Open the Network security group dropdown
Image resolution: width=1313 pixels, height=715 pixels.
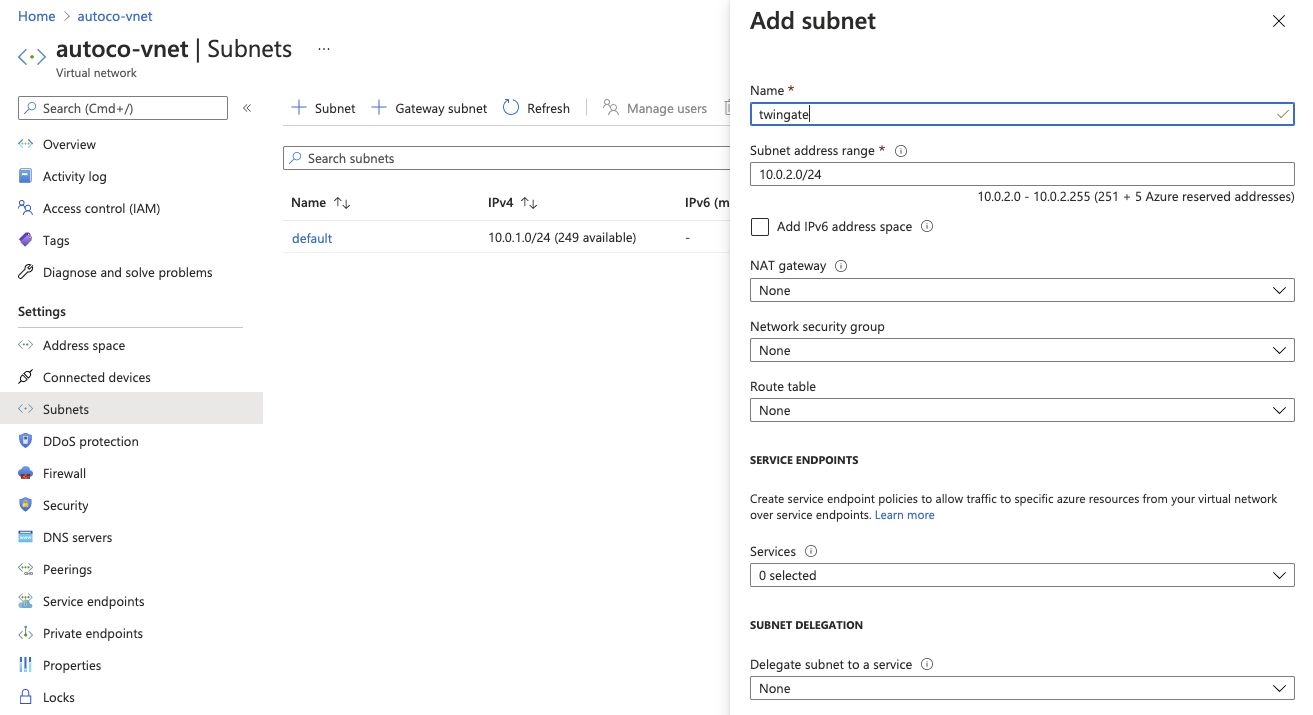pos(1021,350)
